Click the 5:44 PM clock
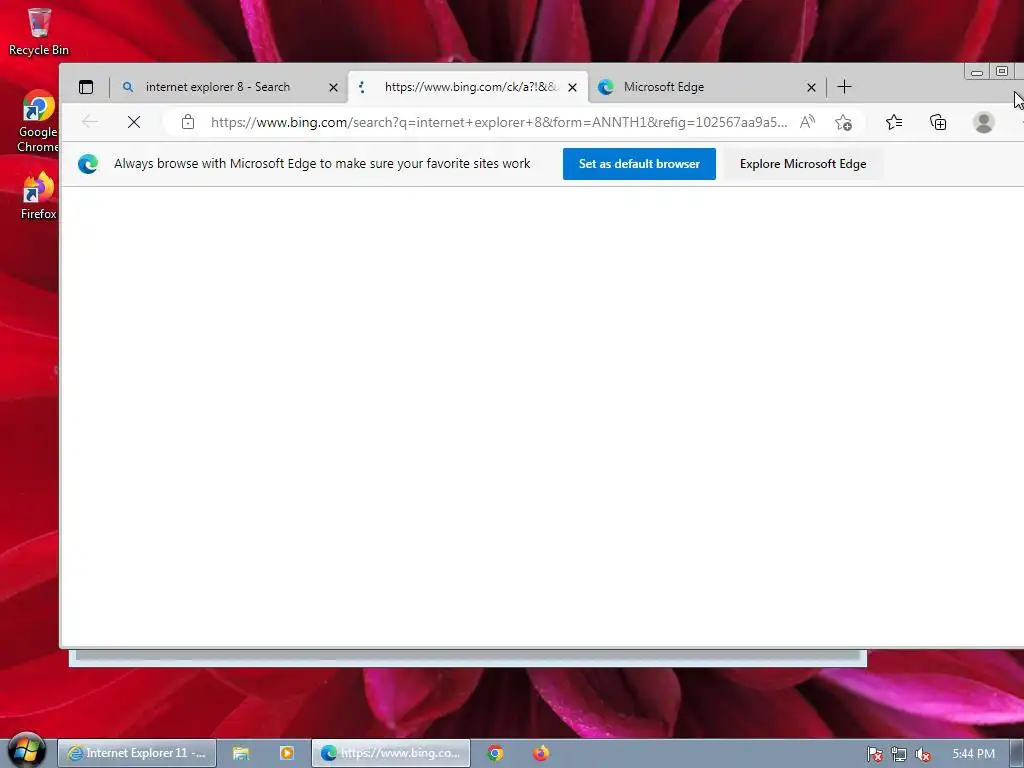 973,754
